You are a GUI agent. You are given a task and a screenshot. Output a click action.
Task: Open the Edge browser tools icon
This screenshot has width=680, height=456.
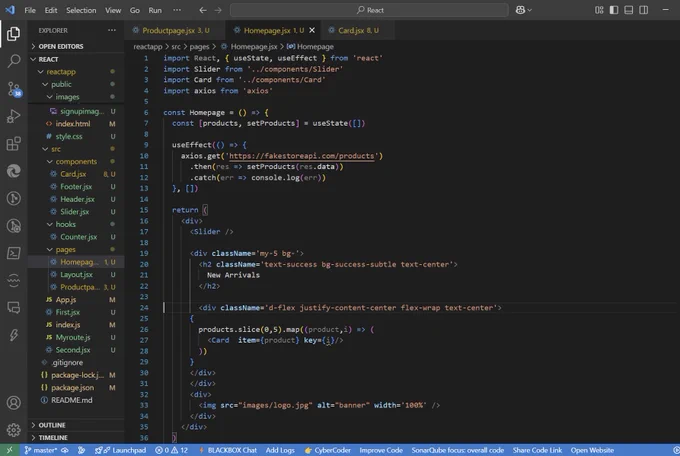(13, 171)
